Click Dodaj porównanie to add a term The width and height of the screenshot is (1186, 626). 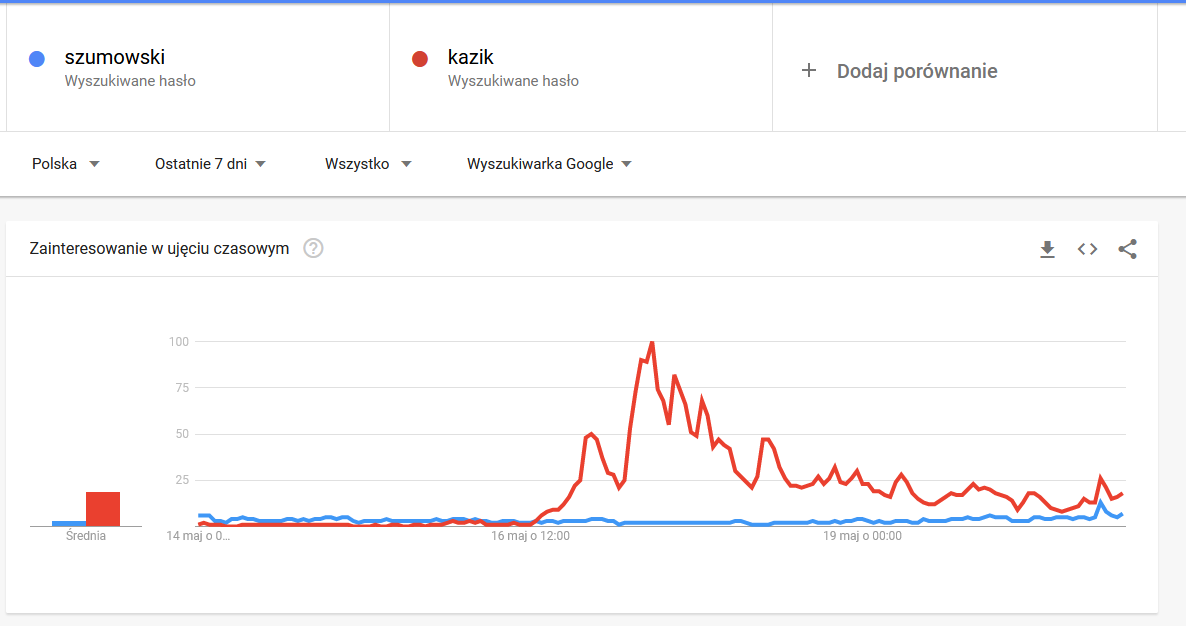pyautogui.click(x=917, y=71)
